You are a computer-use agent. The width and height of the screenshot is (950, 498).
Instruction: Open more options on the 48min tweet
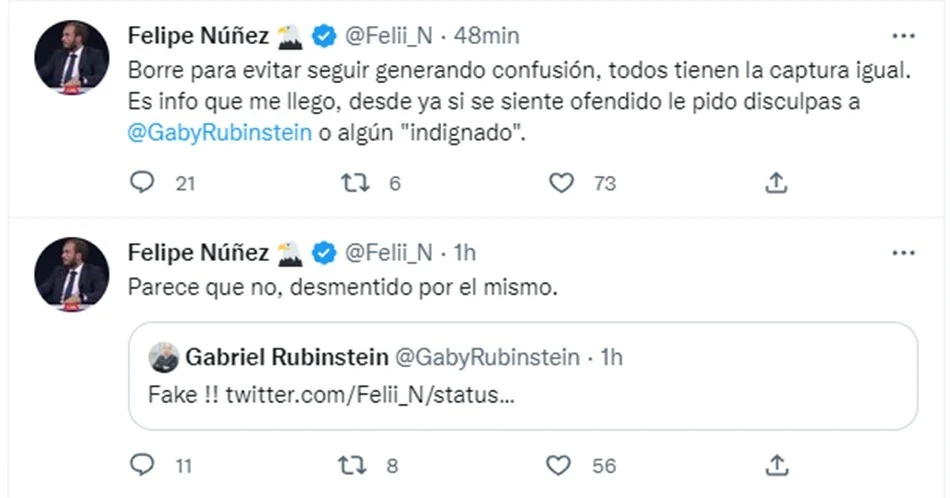pyautogui.click(x=903, y=36)
